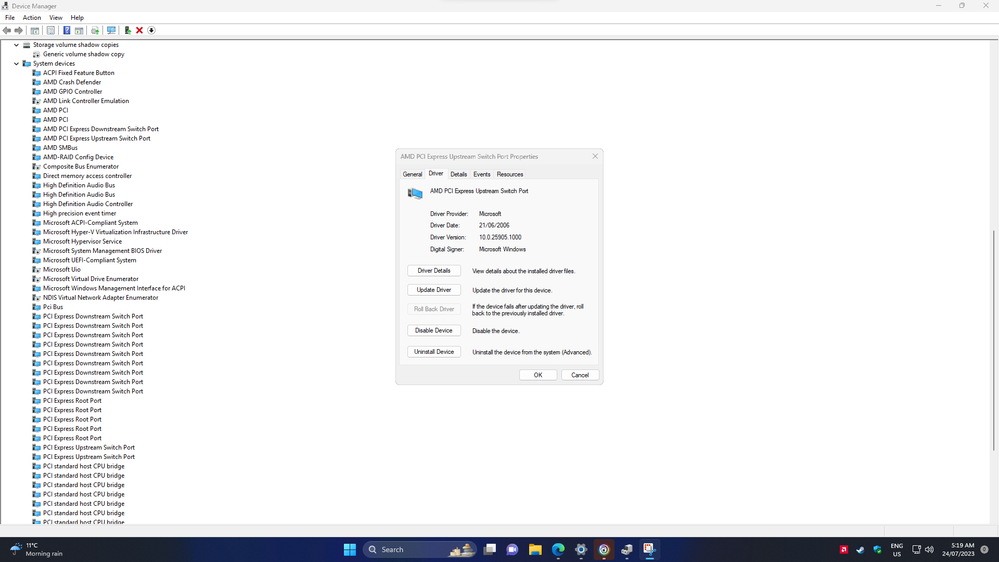Click the blue Help toolbar icon

pyautogui.click(x=66, y=31)
